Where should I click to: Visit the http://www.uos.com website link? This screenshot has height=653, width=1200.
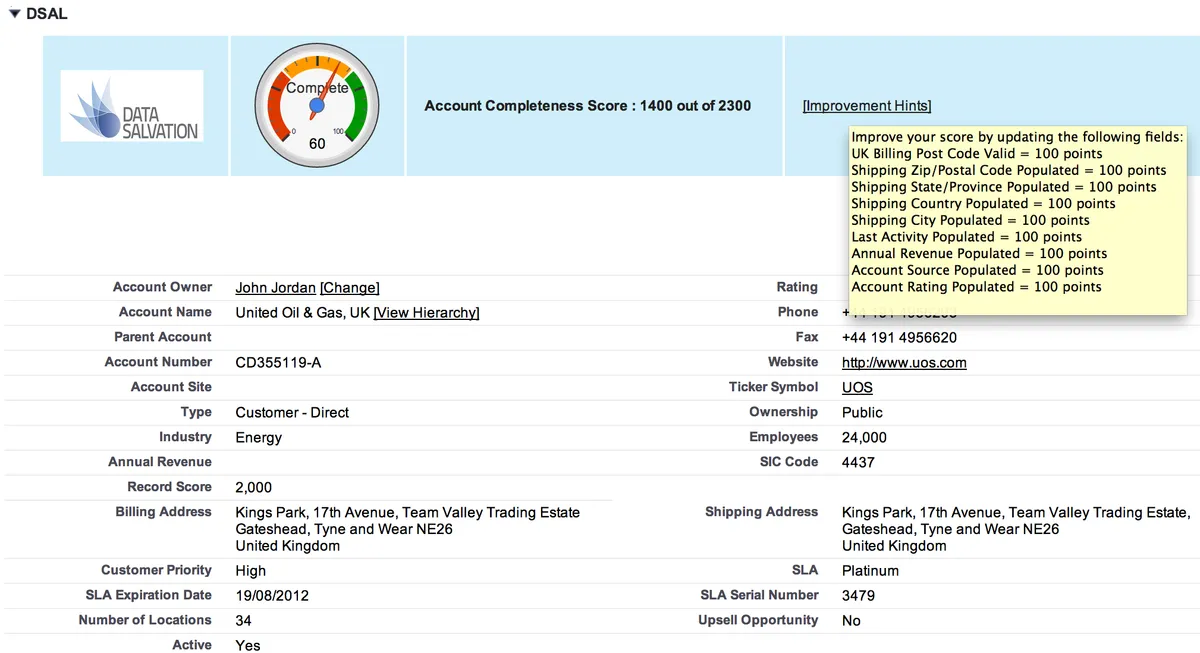click(904, 363)
